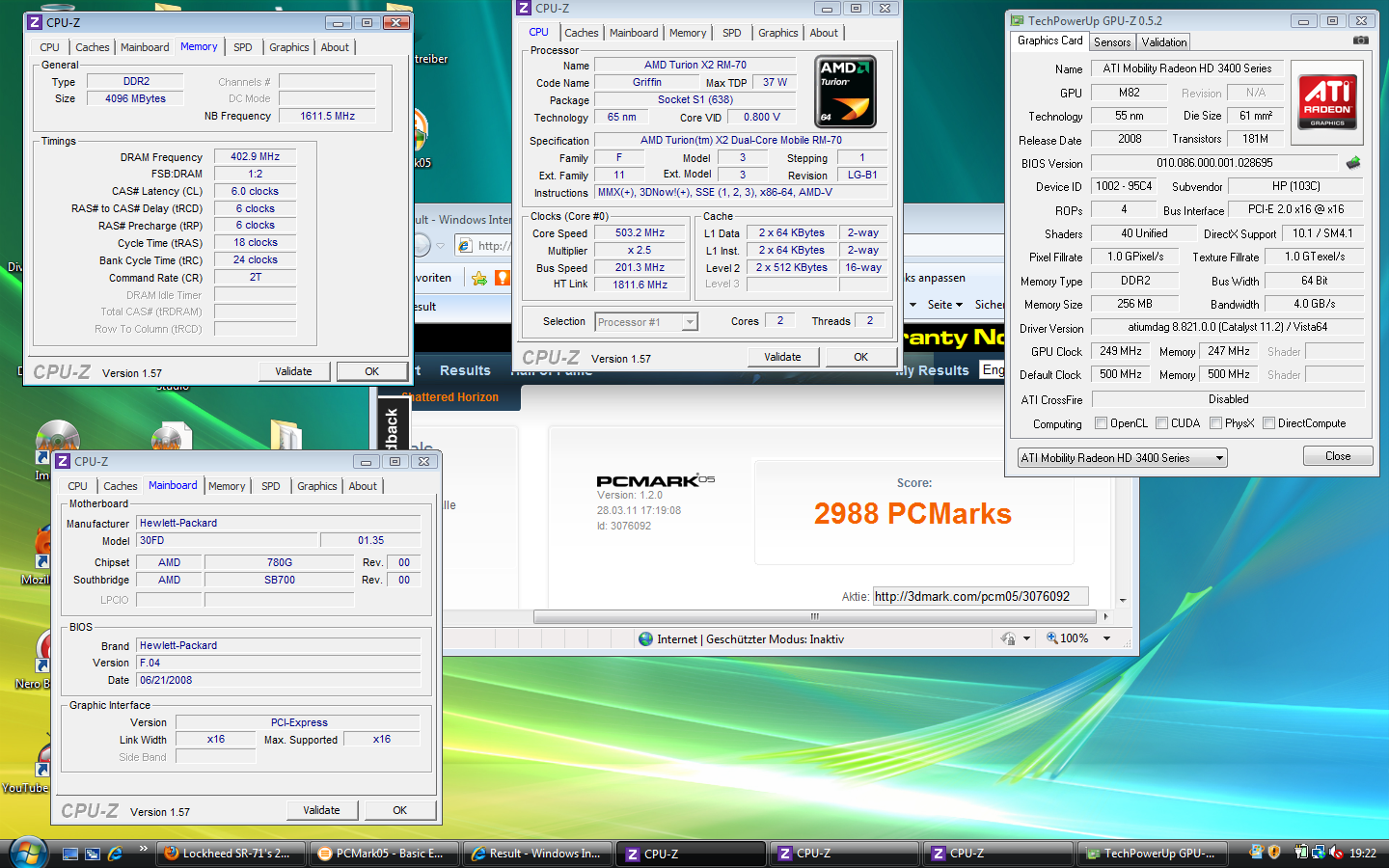Open the Seite dropdown menu in Internet Explorer

point(944,305)
